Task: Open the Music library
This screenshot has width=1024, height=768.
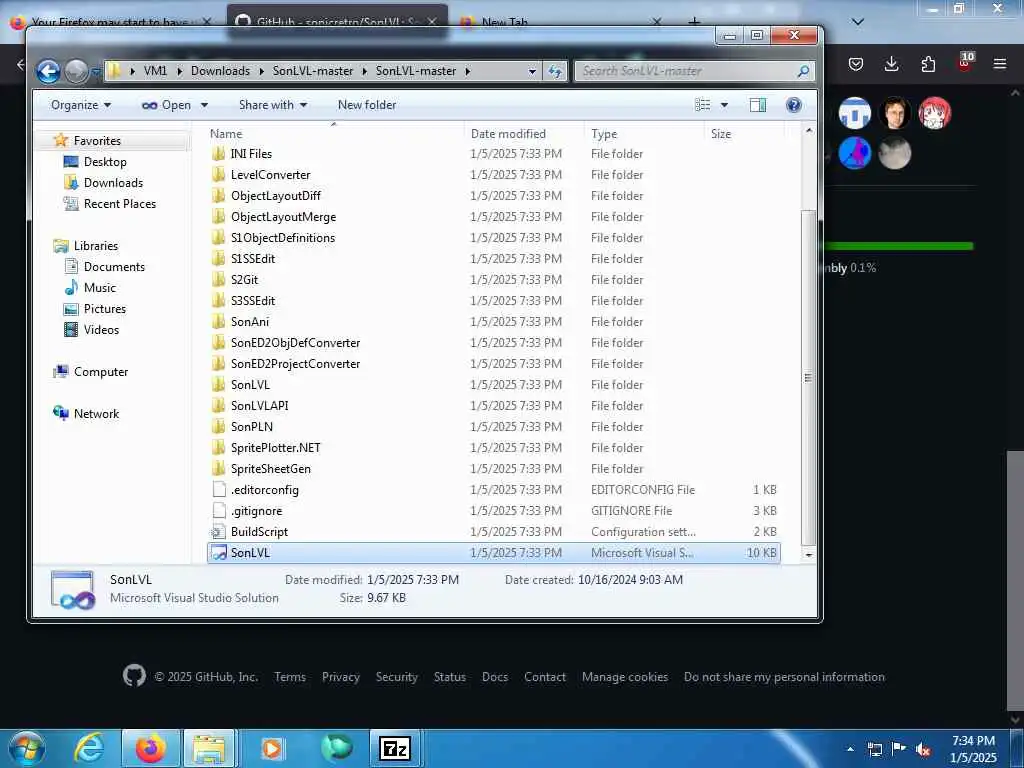Action: [99, 287]
